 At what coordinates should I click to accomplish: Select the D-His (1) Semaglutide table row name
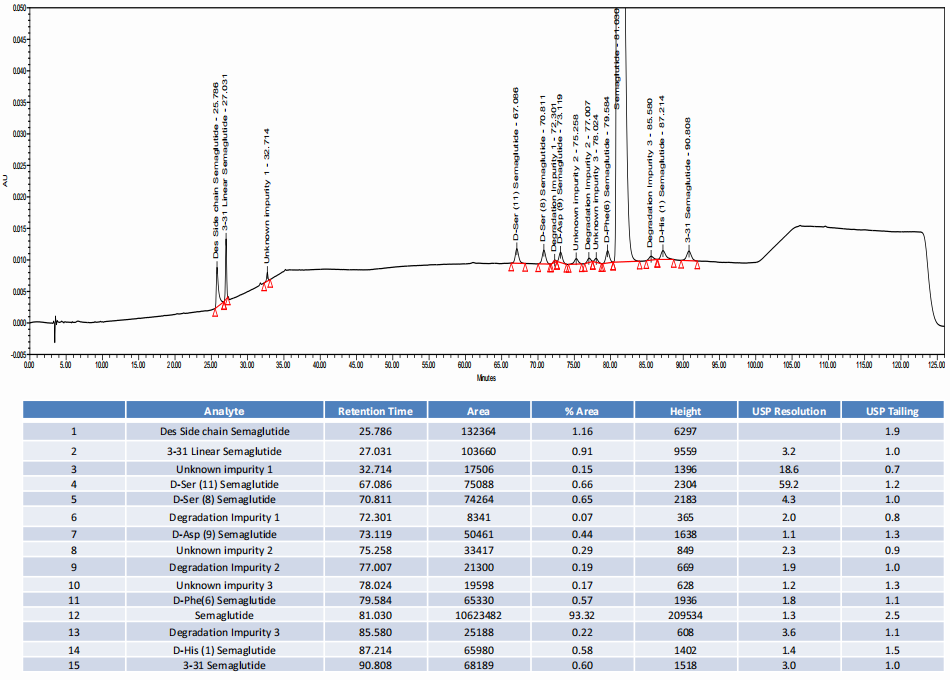(x=224, y=650)
